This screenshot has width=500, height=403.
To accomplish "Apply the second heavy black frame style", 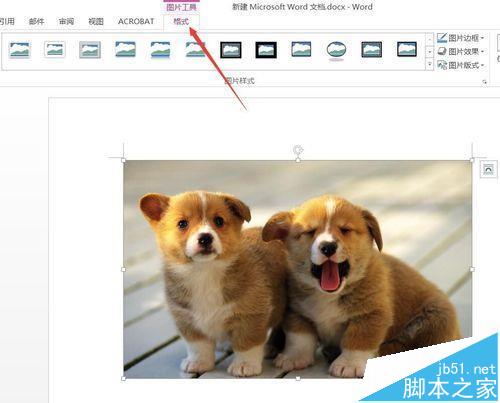I will [266, 50].
